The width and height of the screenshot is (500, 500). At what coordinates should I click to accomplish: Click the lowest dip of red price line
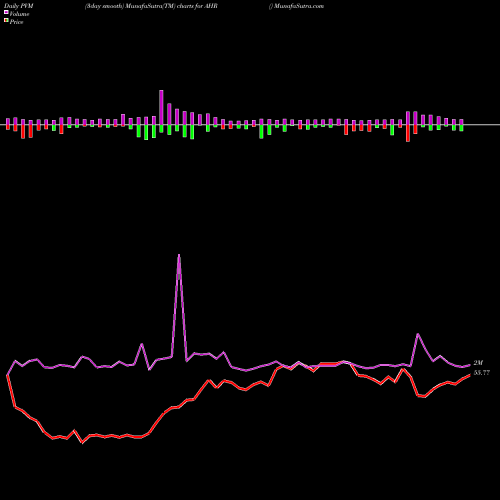click(83, 443)
